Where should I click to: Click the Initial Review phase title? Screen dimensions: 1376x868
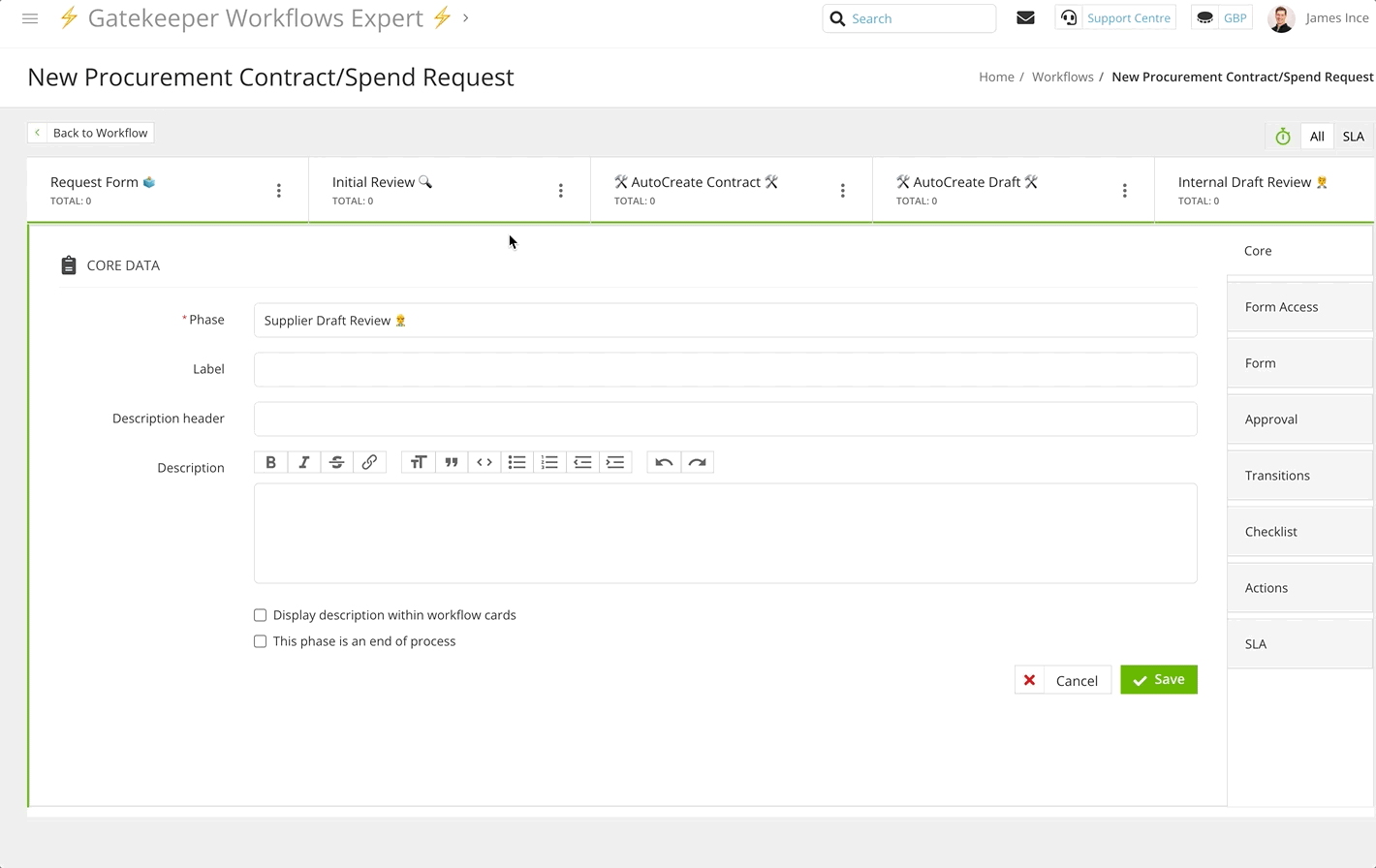click(382, 182)
